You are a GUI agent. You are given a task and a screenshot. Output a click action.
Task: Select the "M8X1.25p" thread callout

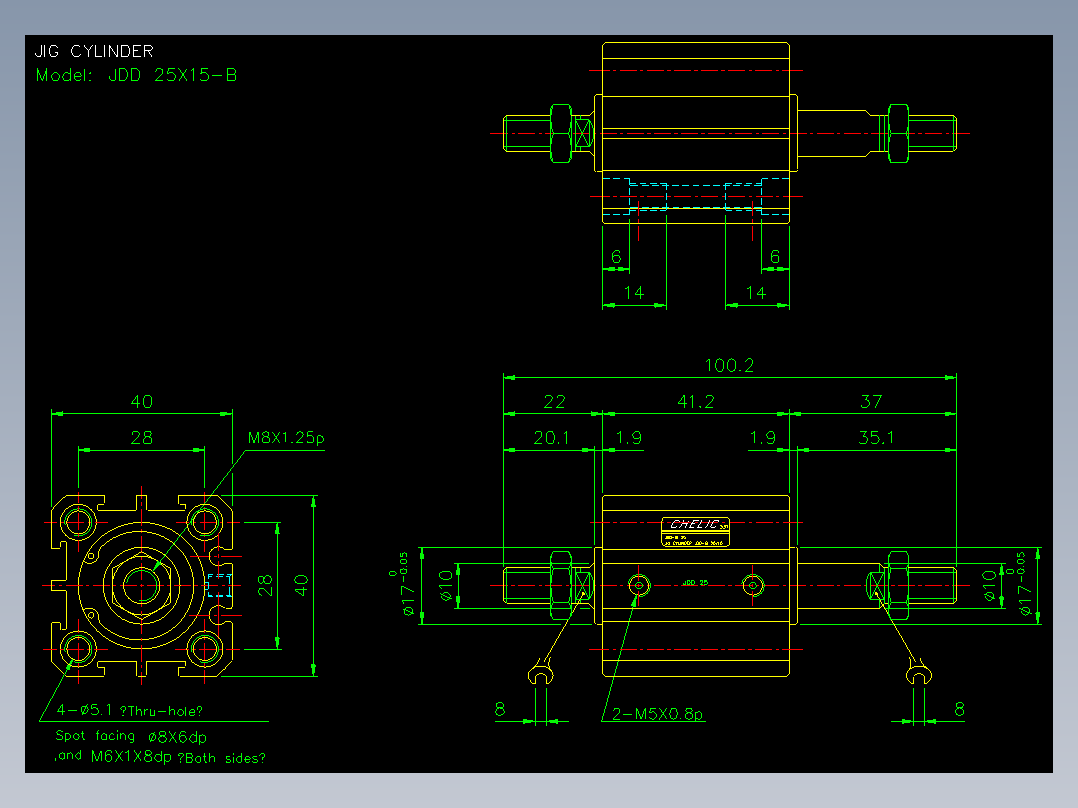coord(286,437)
